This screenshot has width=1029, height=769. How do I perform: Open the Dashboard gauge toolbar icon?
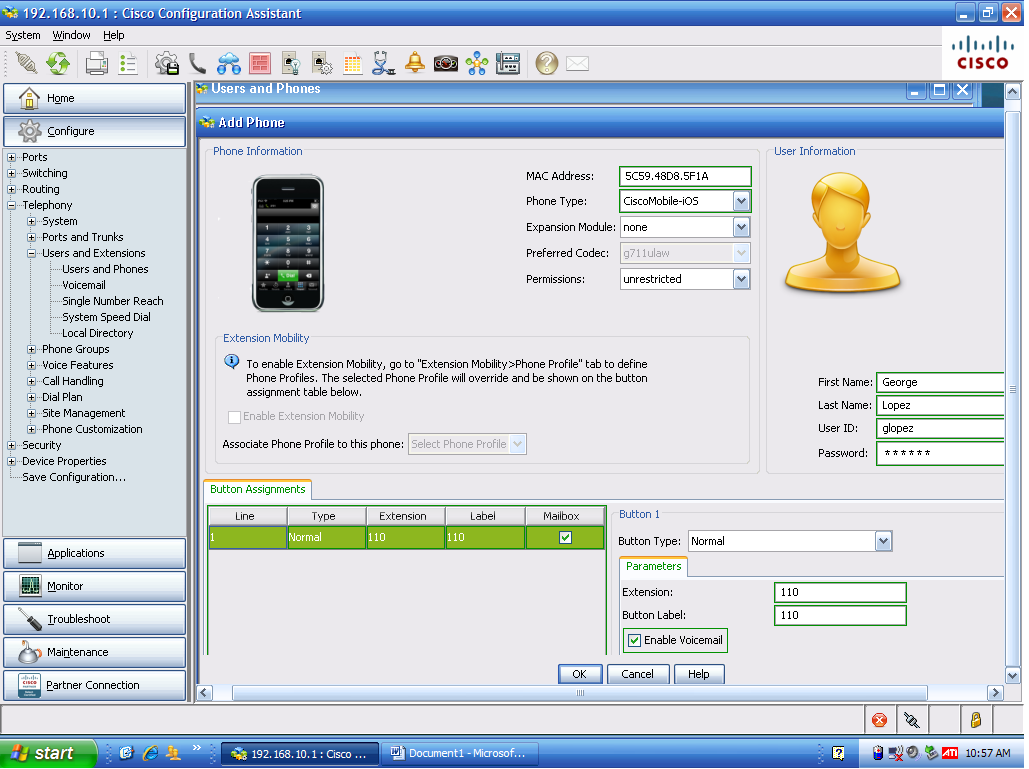(446, 64)
